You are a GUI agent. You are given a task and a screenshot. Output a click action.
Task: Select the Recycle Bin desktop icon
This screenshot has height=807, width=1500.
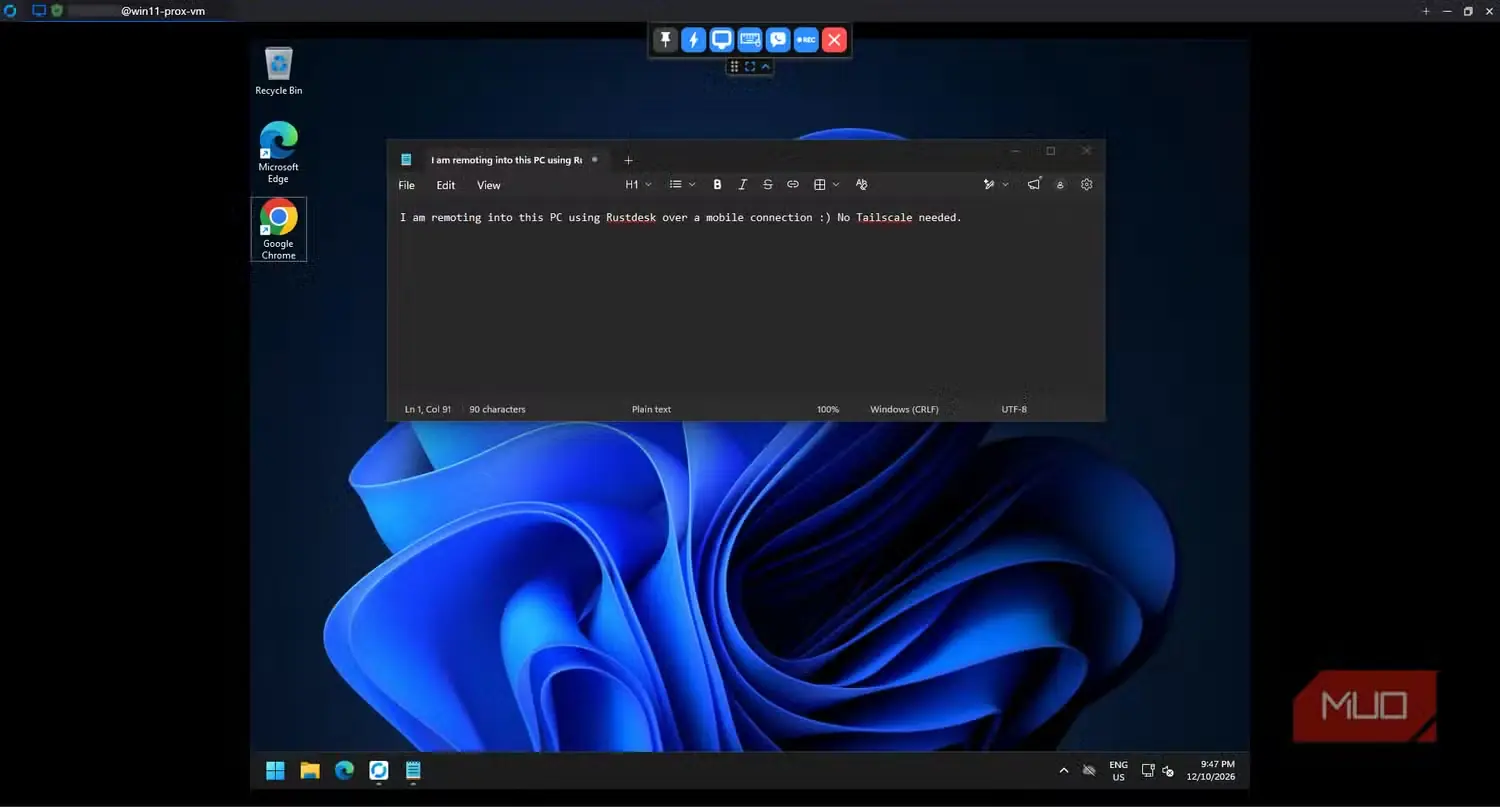[x=279, y=71]
